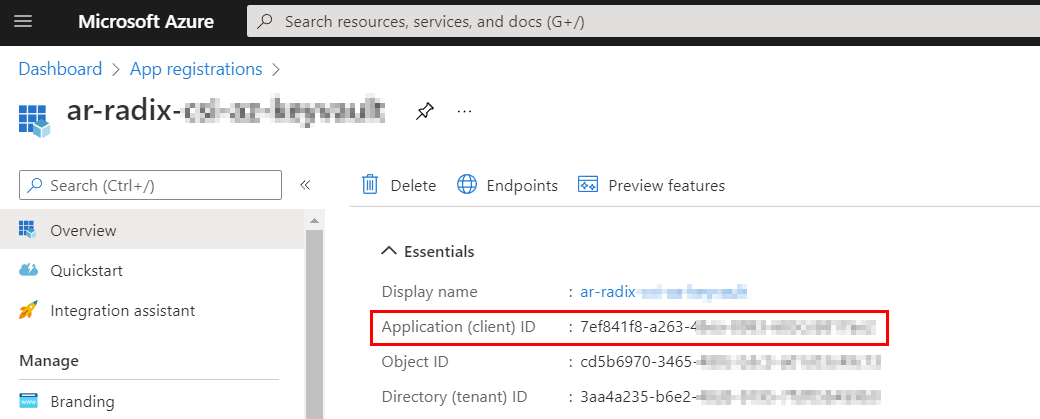This screenshot has height=419, width=1040.
Task: Click the Quickstart cloud icon
Action: coord(29,270)
